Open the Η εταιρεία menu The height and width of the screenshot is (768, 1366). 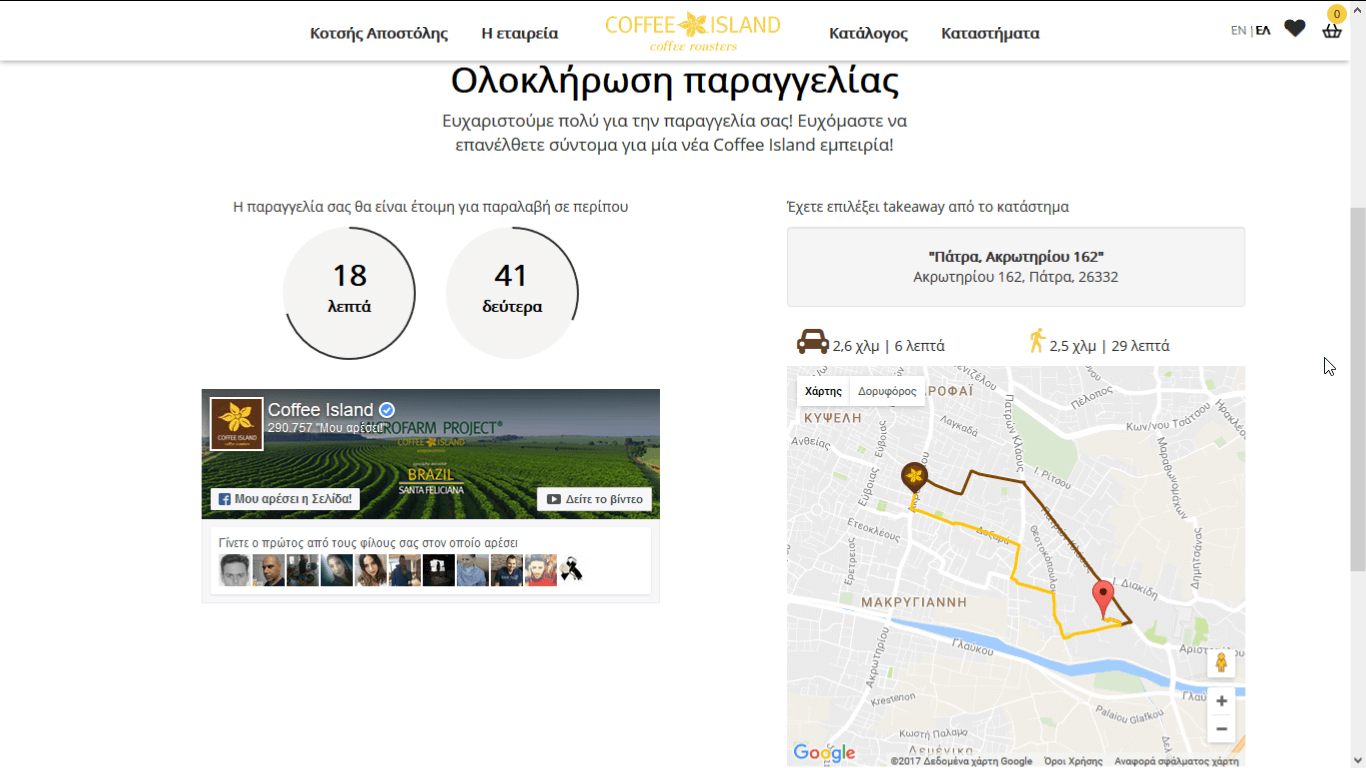520,33
